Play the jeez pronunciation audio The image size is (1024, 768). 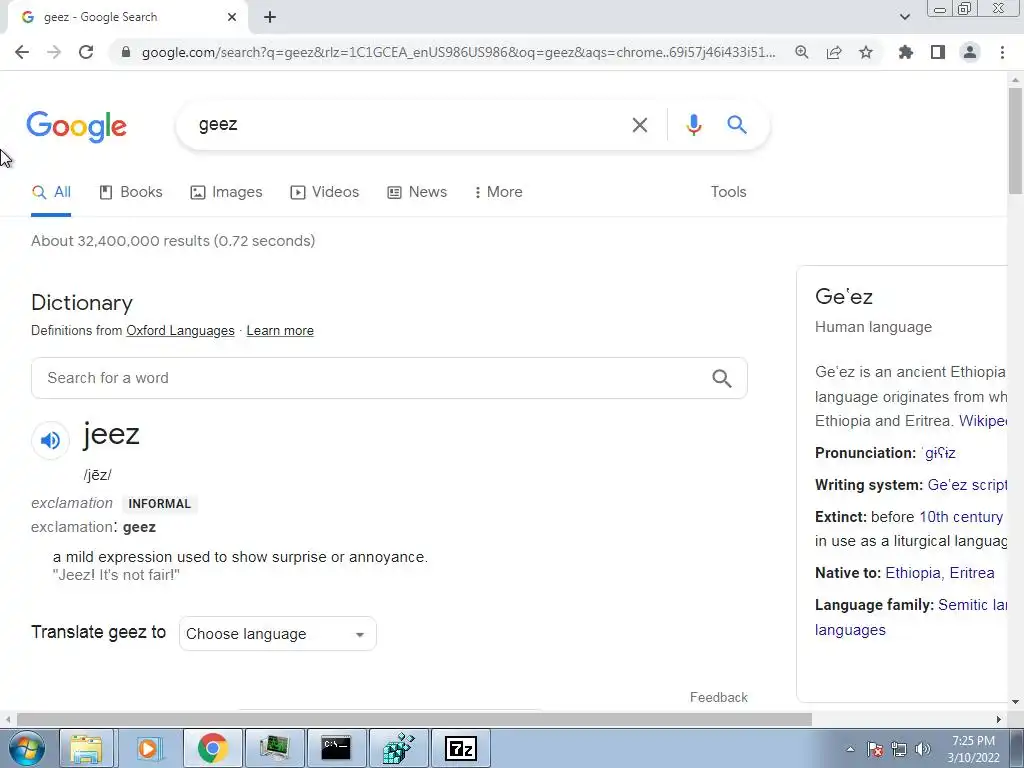(50, 440)
